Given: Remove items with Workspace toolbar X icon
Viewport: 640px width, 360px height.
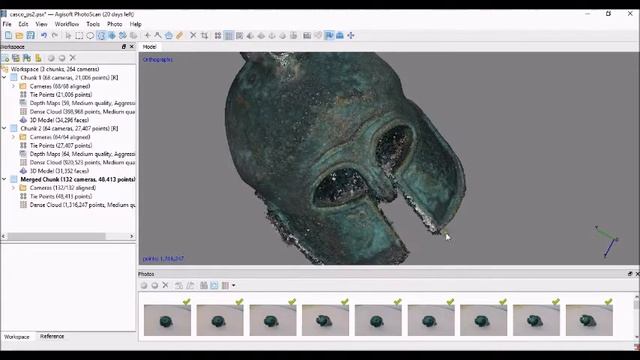Looking at the screenshot, I should pyautogui.click(x=73, y=58).
